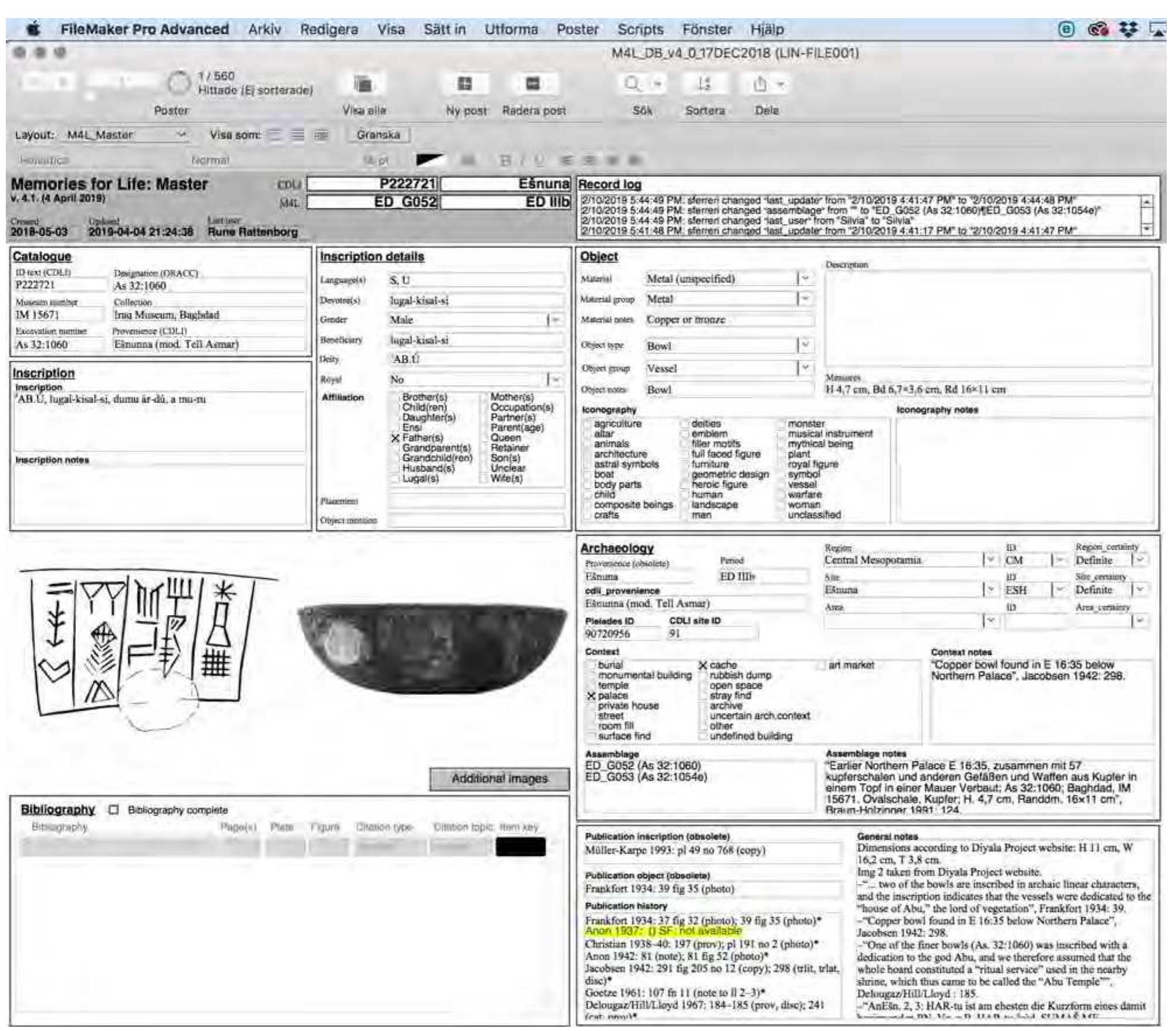Image resolution: width=1176 pixels, height=1031 pixels.
Task: Click the Additional images button
Action: 500,778
